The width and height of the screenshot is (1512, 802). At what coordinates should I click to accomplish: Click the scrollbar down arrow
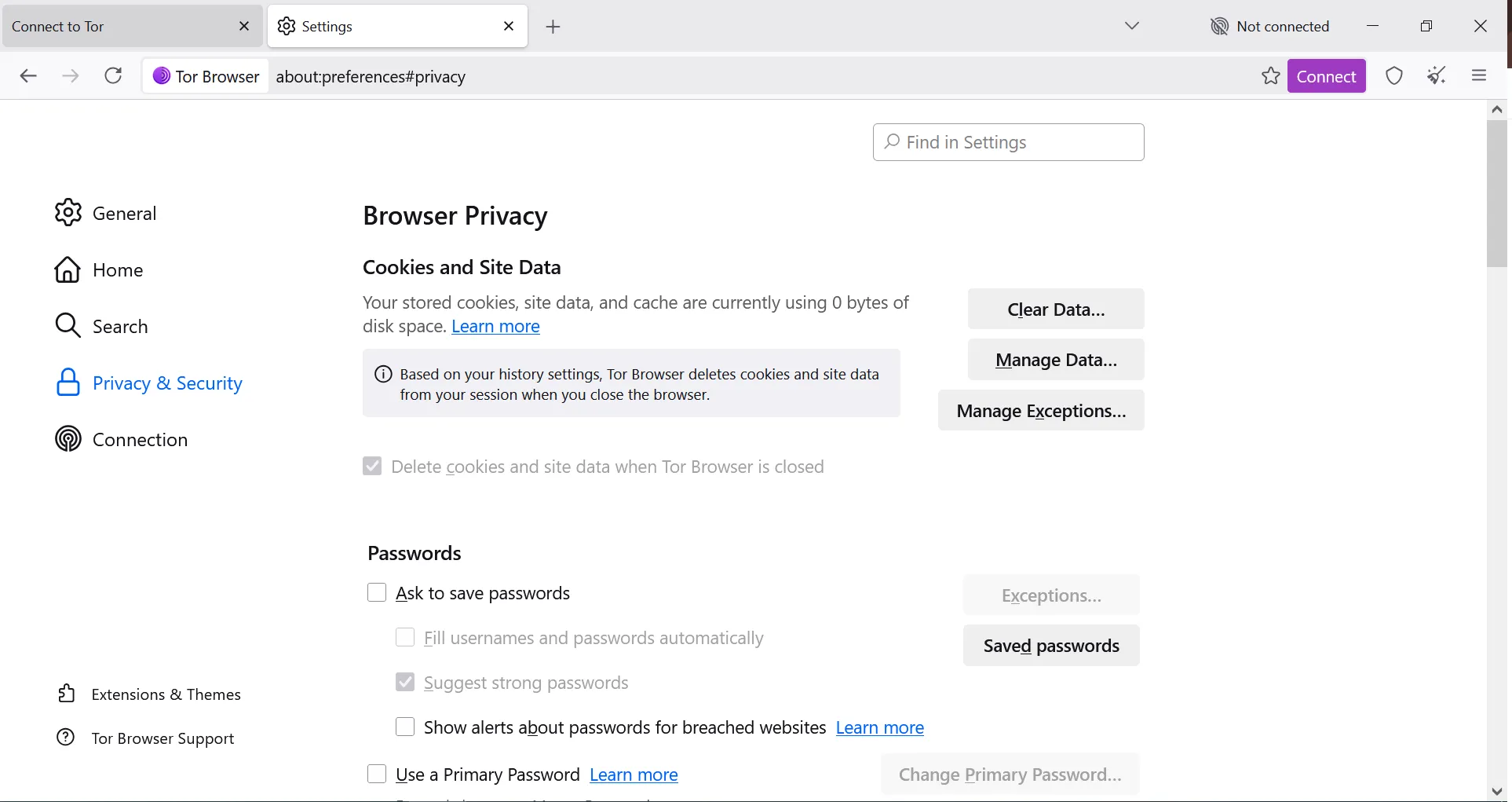coord(1496,791)
